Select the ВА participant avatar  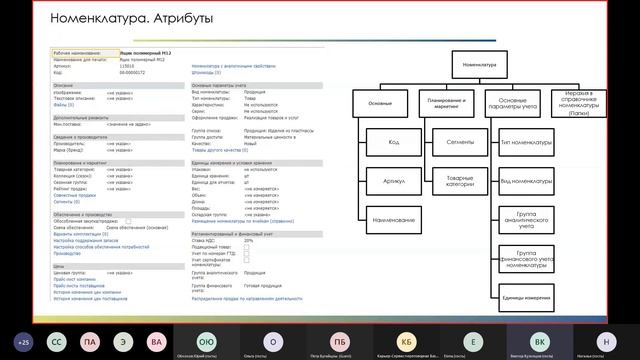click(157, 342)
